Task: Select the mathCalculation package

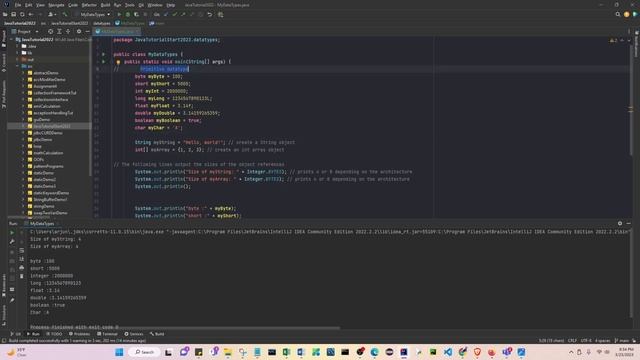Action: [48, 153]
